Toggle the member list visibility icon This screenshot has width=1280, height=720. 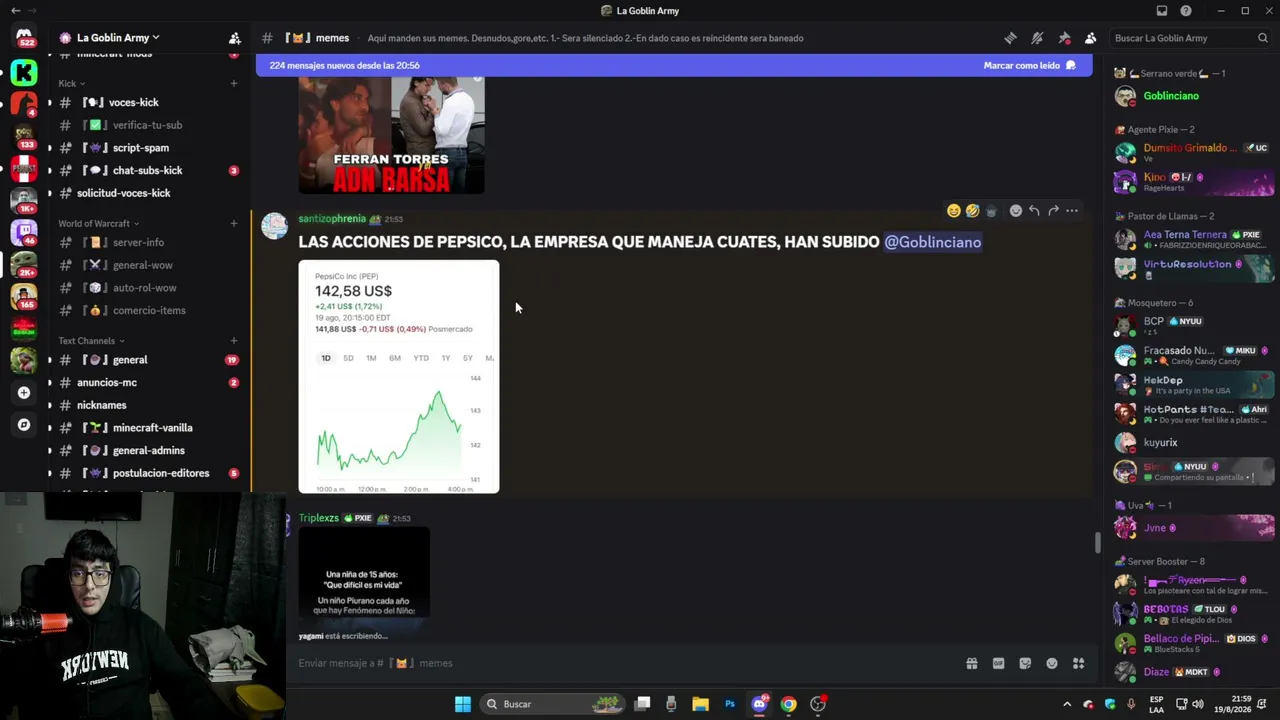click(x=1090, y=38)
